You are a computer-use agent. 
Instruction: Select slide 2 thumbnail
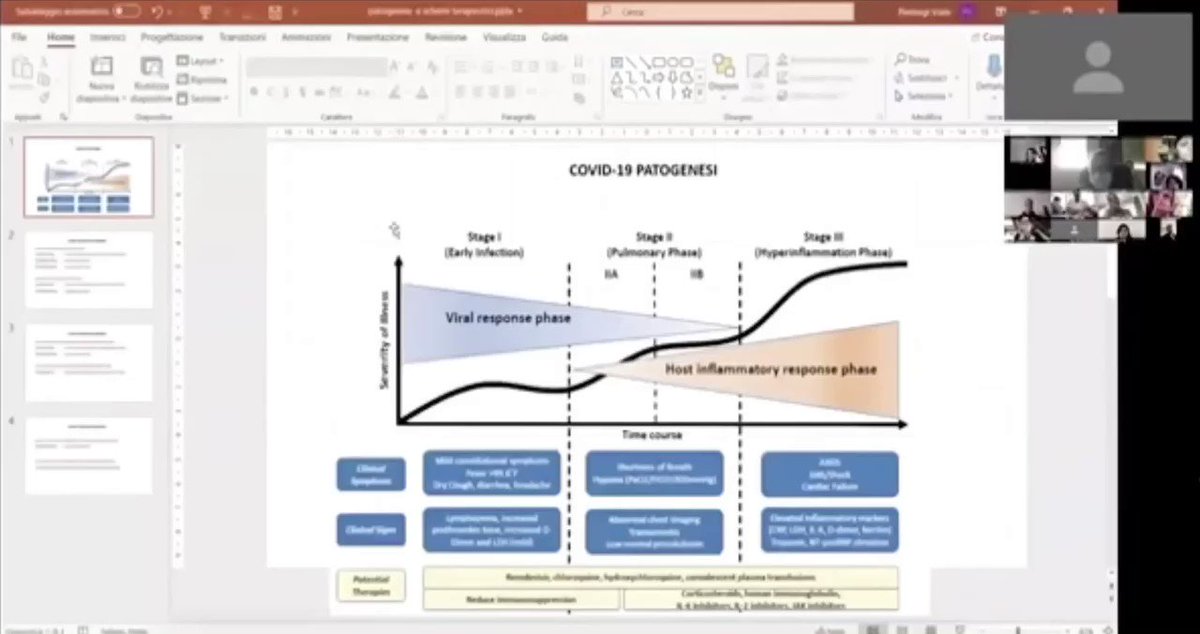pos(89,270)
